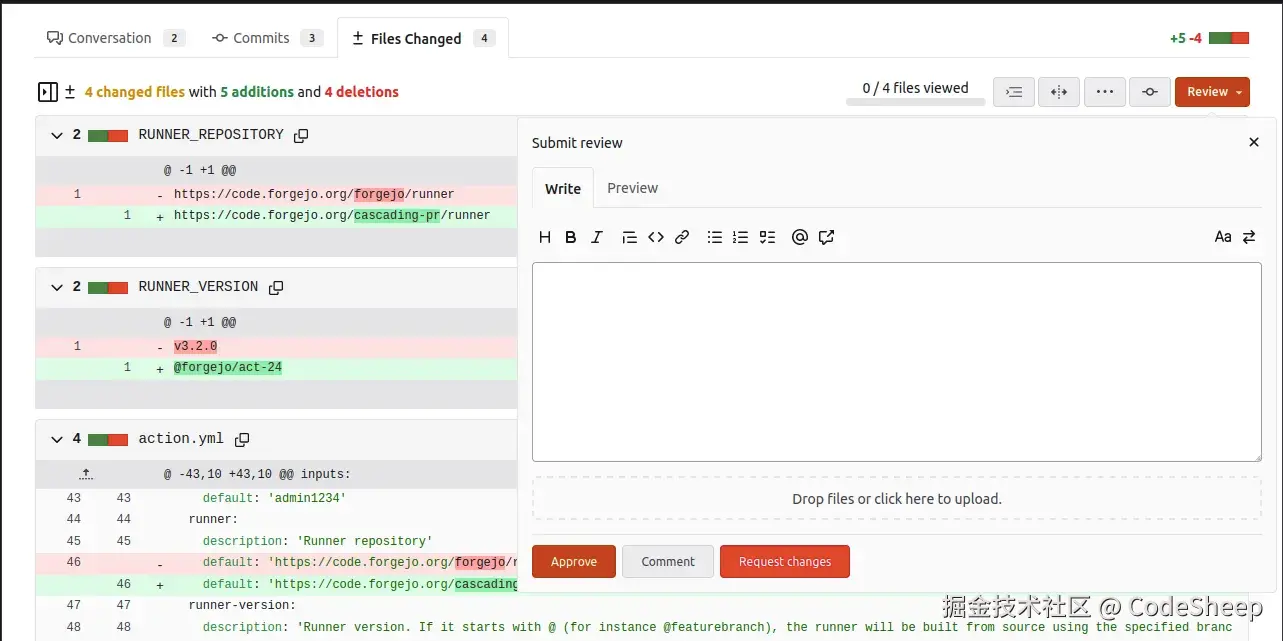Click the drop files upload area

pos(897,499)
